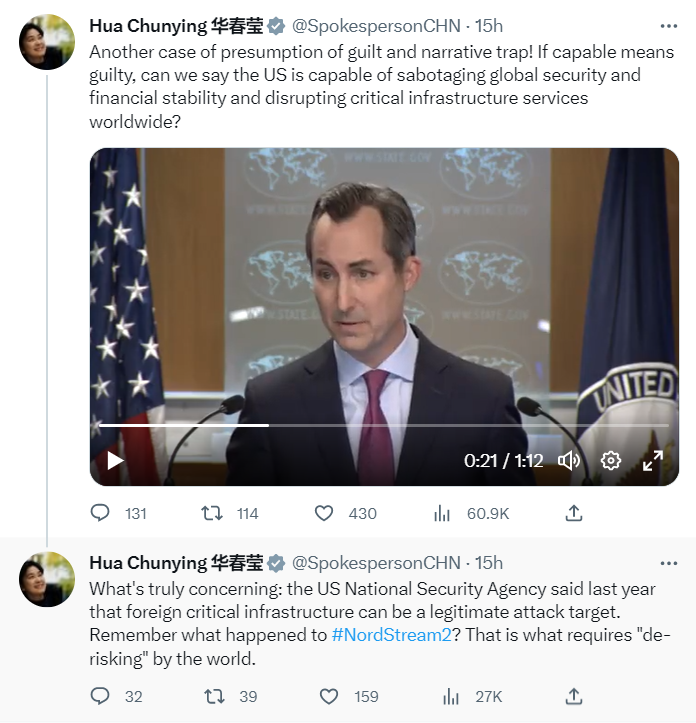Image resolution: width=696 pixels, height=723 pixels.
Task: Reply to the first tweet
Action: pos(101,513)
